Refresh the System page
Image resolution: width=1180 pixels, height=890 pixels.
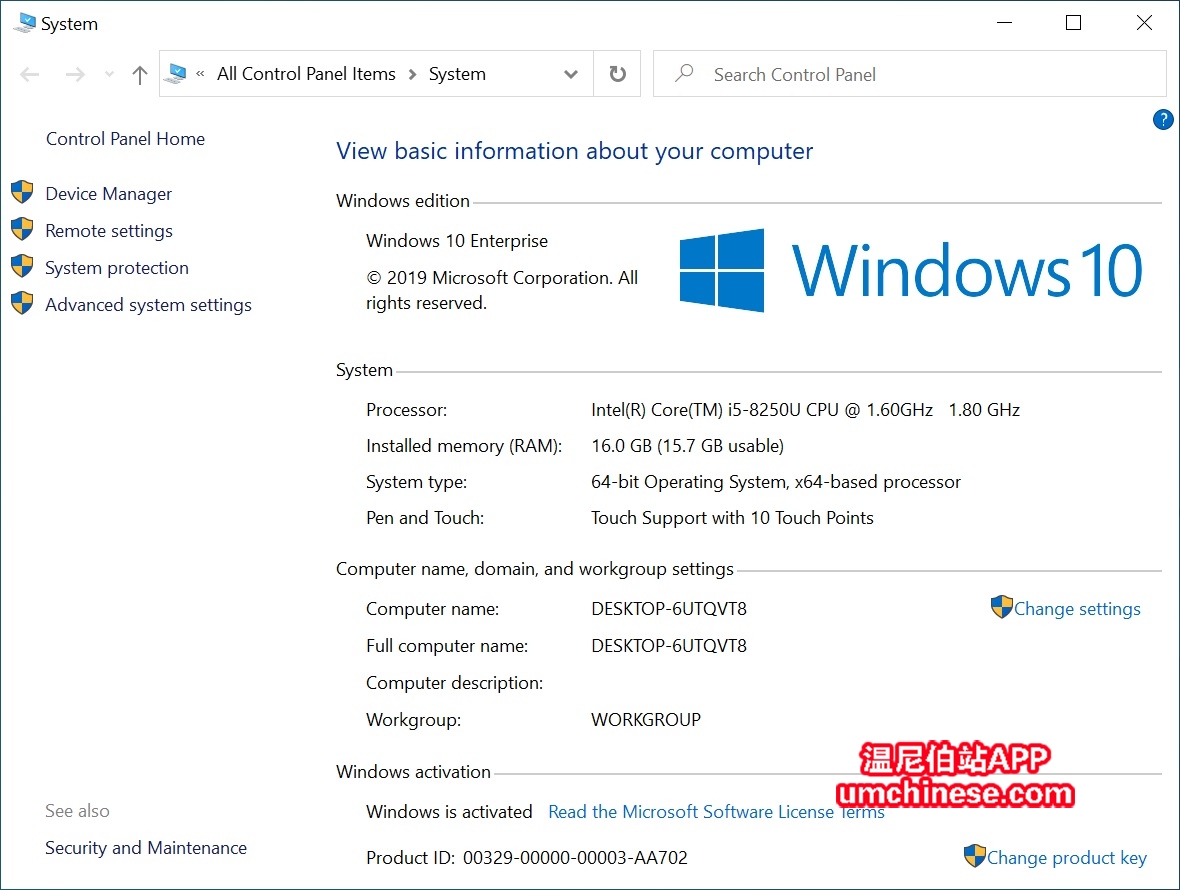coord(617,74)
